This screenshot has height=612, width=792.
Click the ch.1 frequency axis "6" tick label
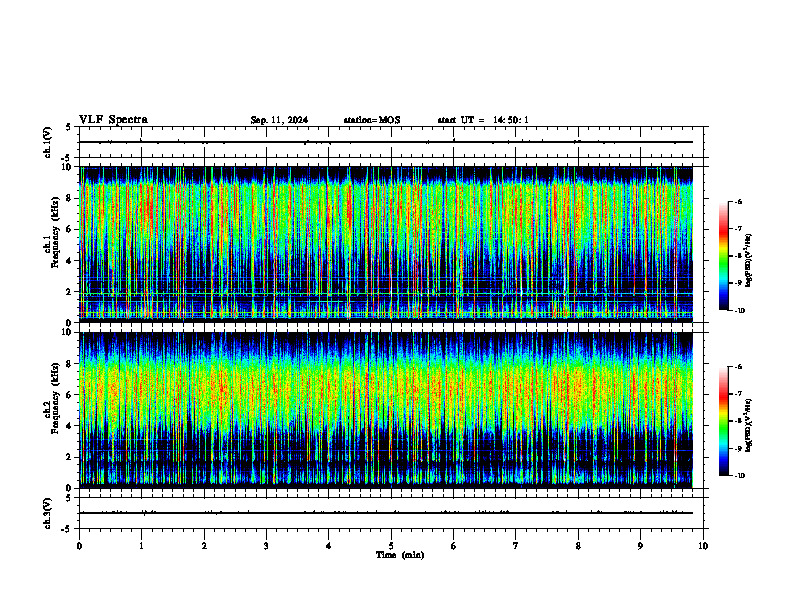click(70, 229)
